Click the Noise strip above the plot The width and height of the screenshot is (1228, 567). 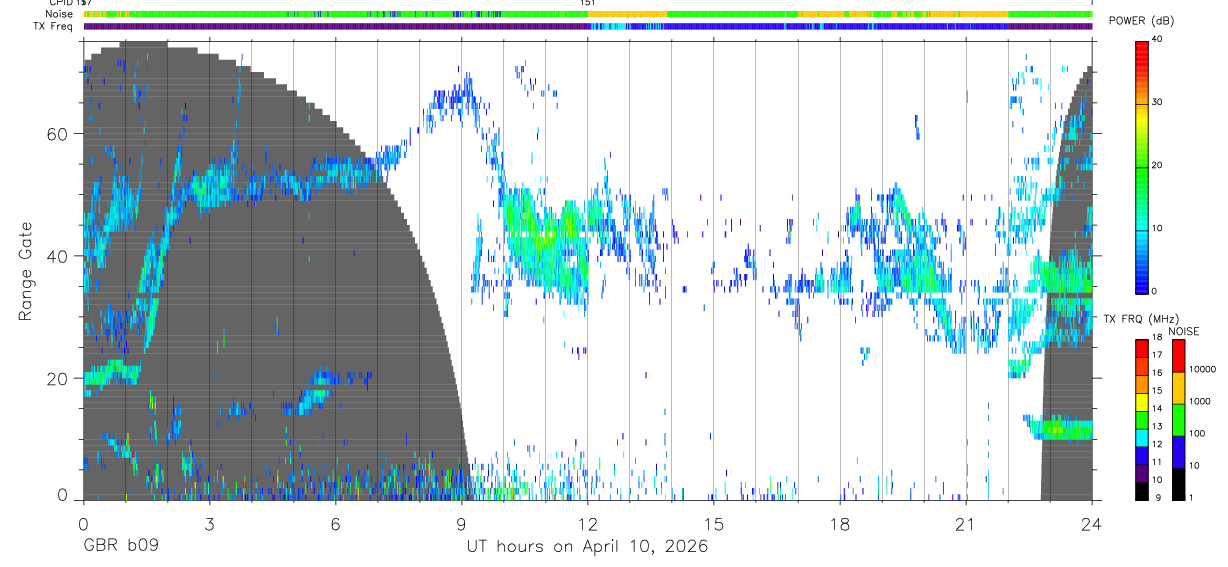tap(588, 14)
